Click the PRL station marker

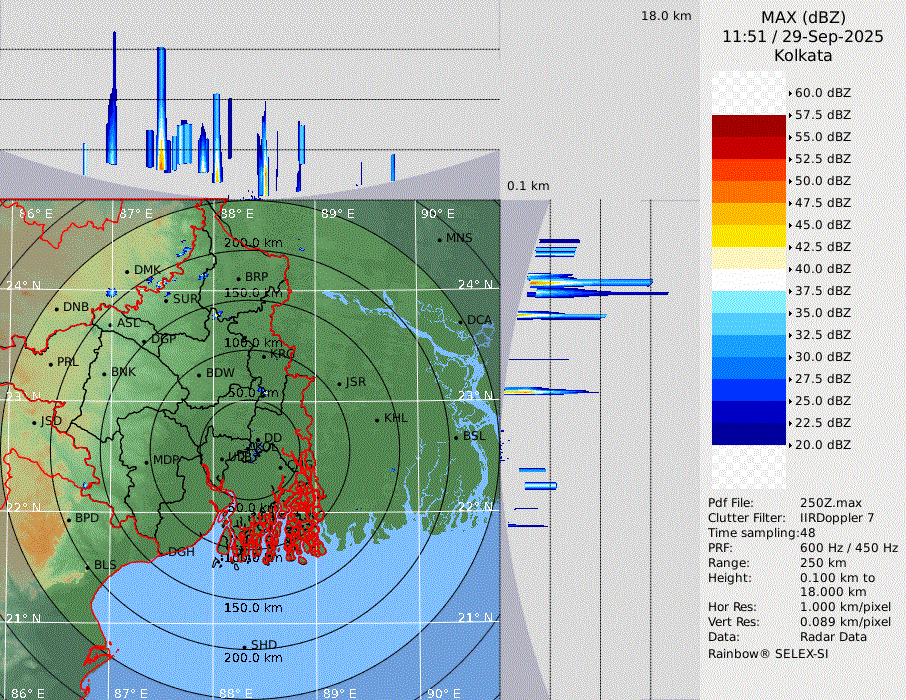pos(50,363)
